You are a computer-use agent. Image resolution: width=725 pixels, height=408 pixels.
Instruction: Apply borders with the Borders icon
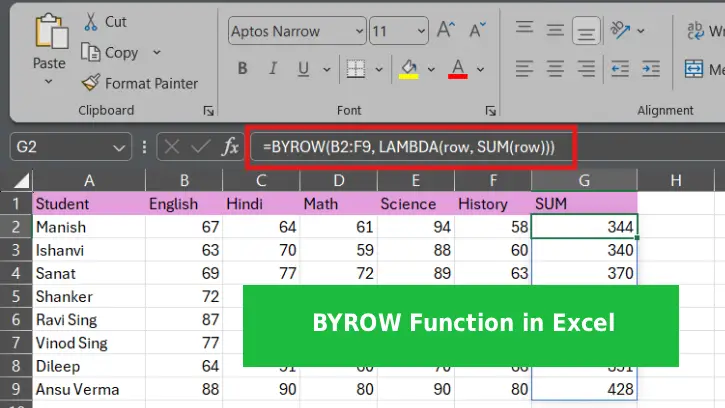pos(356,69)
